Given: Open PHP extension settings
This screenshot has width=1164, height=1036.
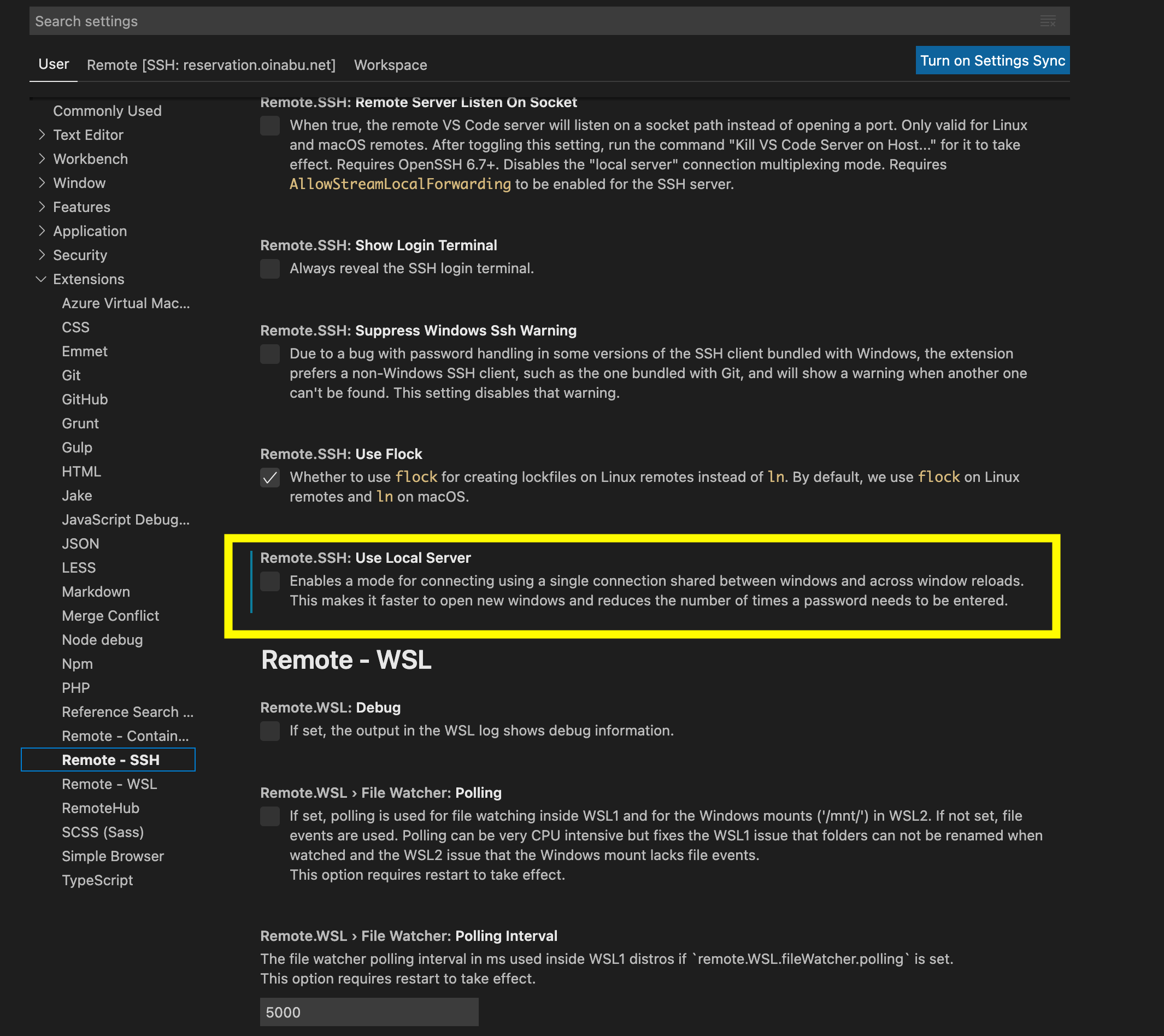Looking at the screenshot, I should tap(76, 688).
